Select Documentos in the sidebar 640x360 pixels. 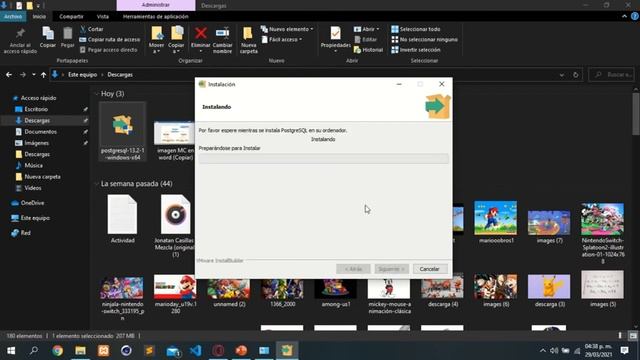pyautogui.click(x=40, y=132)
